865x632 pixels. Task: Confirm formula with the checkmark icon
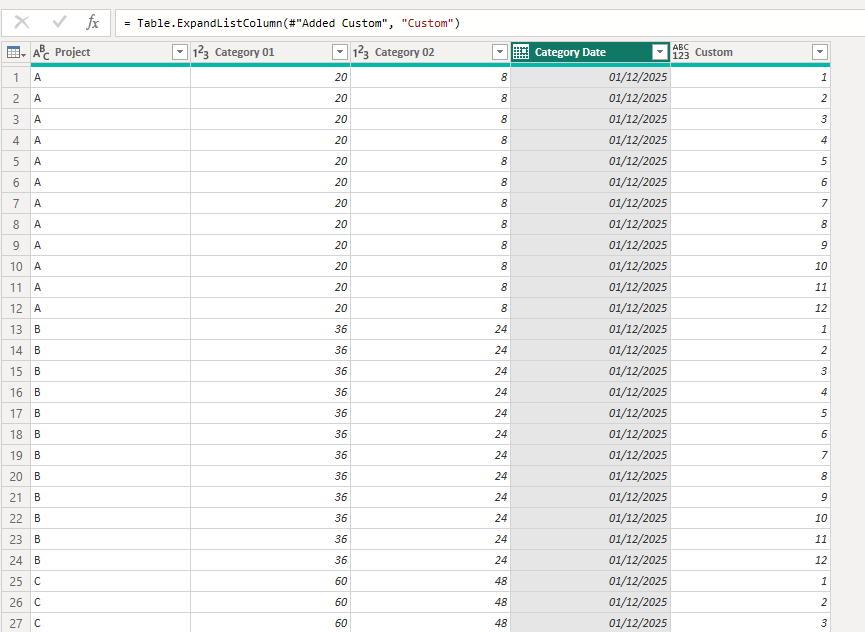pyautogui.click(x=59, y=23)
